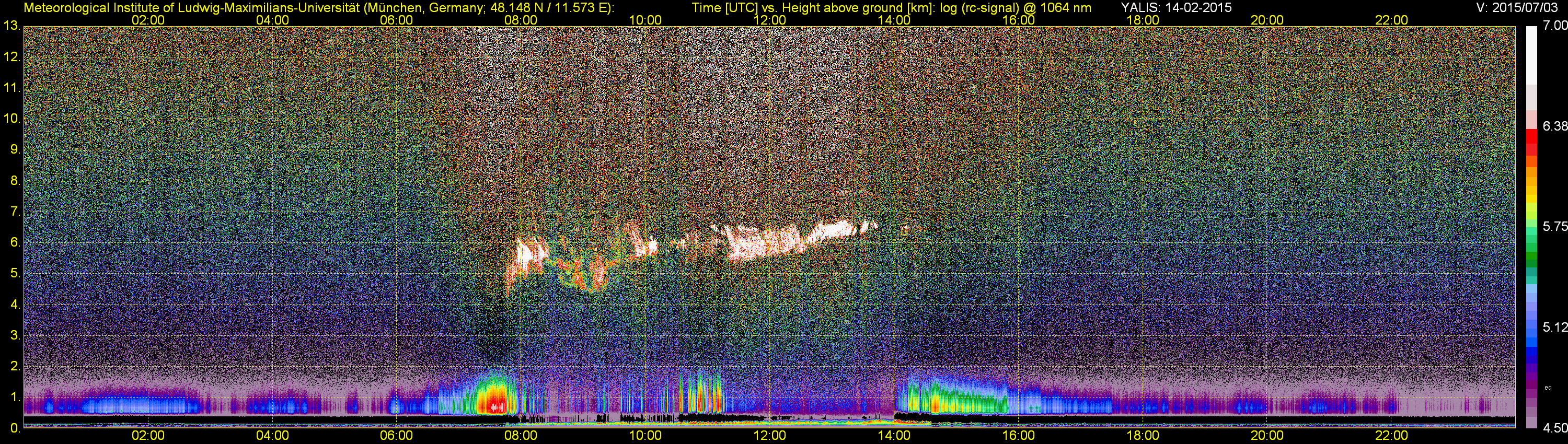Click the 14:00 label on the bottom time axis
Image resolution: width=1568 pixels, height=444 pixels.
pyautogui.click(x=894, y=436)
